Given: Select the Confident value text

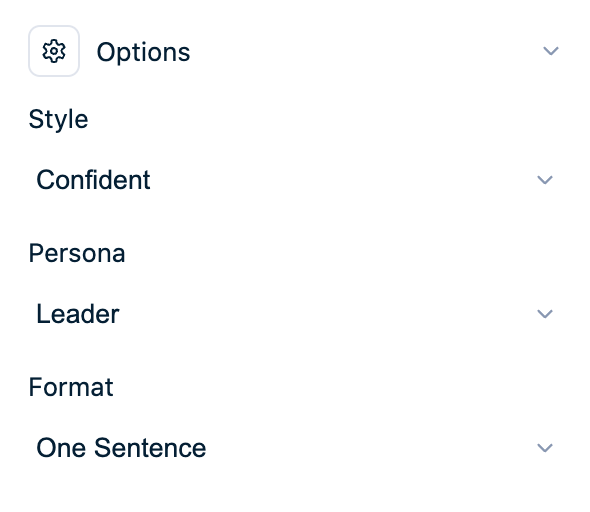Looking at the screenshot, I should [x=93, y=180].
